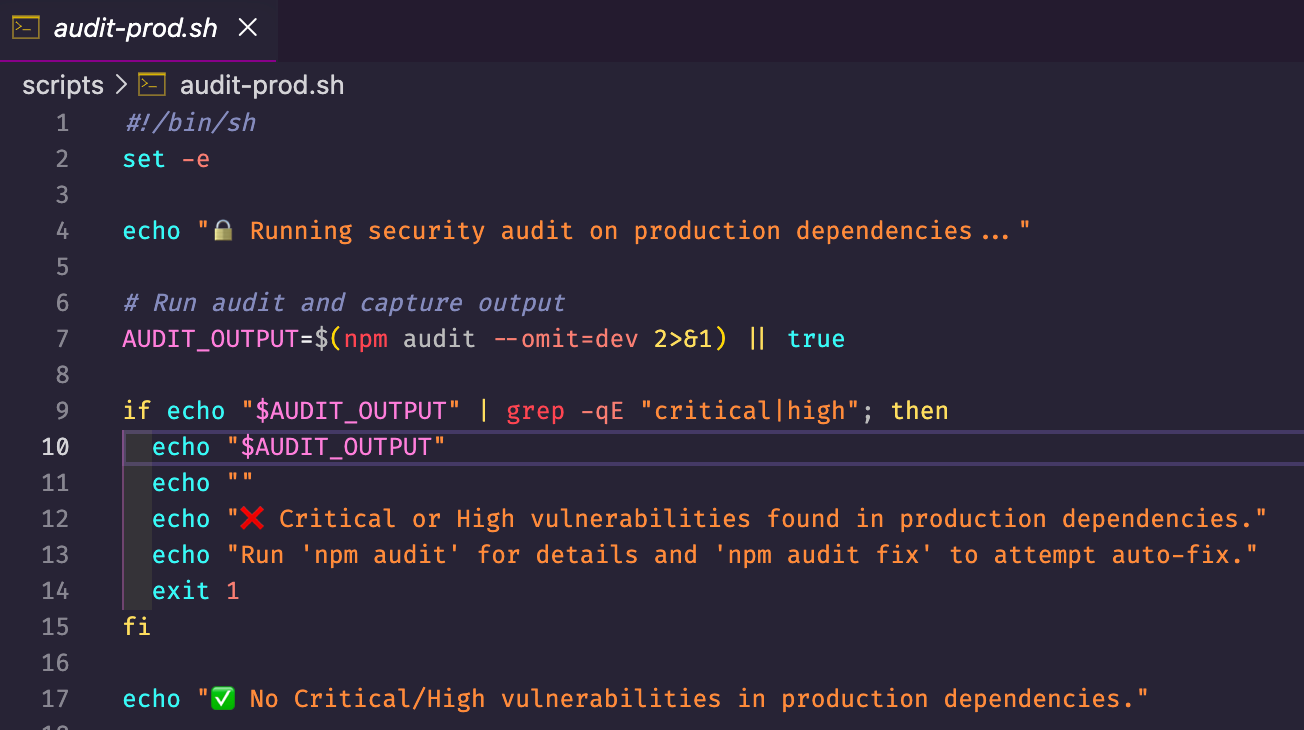
Task: Click line number 10 in the gutter
Action: [56, 447]
